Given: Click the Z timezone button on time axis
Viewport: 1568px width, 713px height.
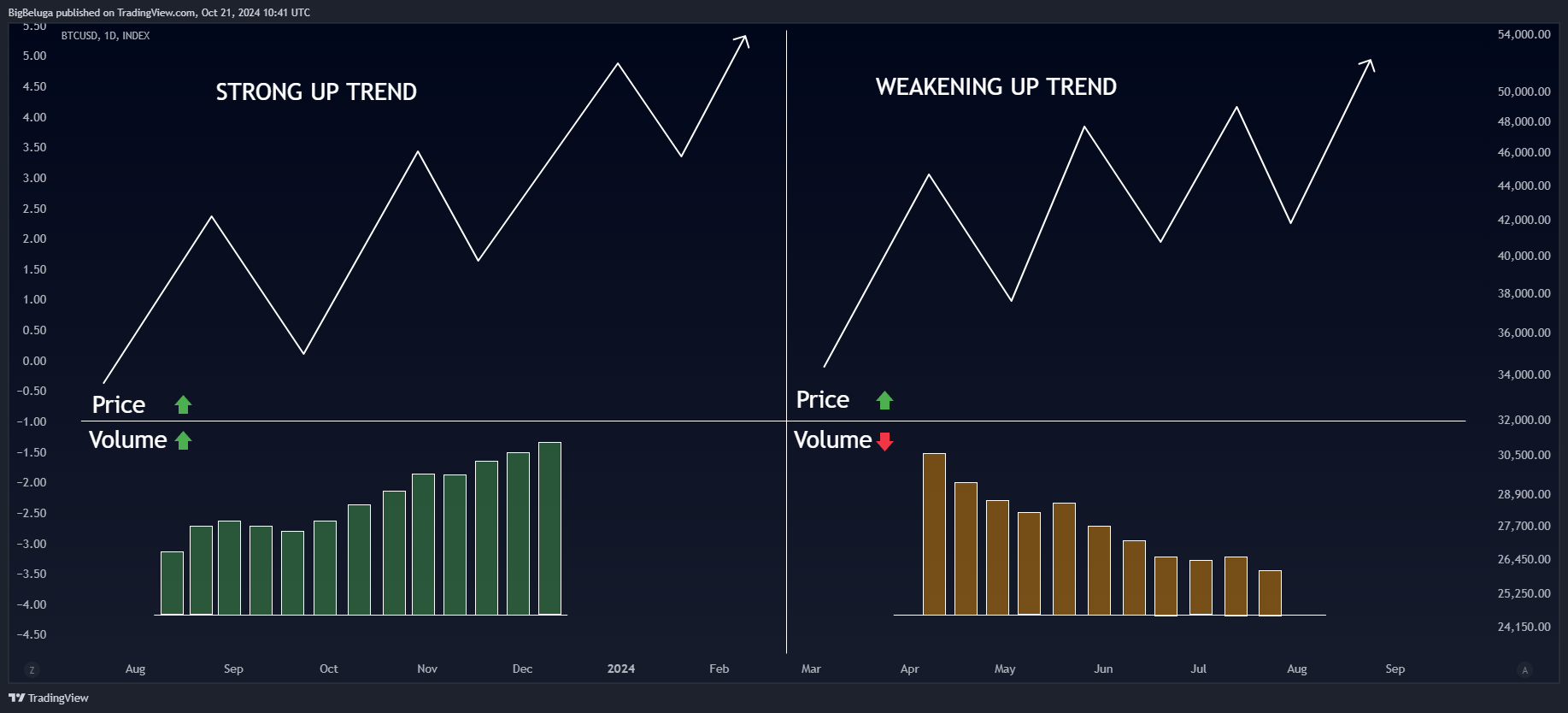Looking at the screenshot, I should point(32,670).
